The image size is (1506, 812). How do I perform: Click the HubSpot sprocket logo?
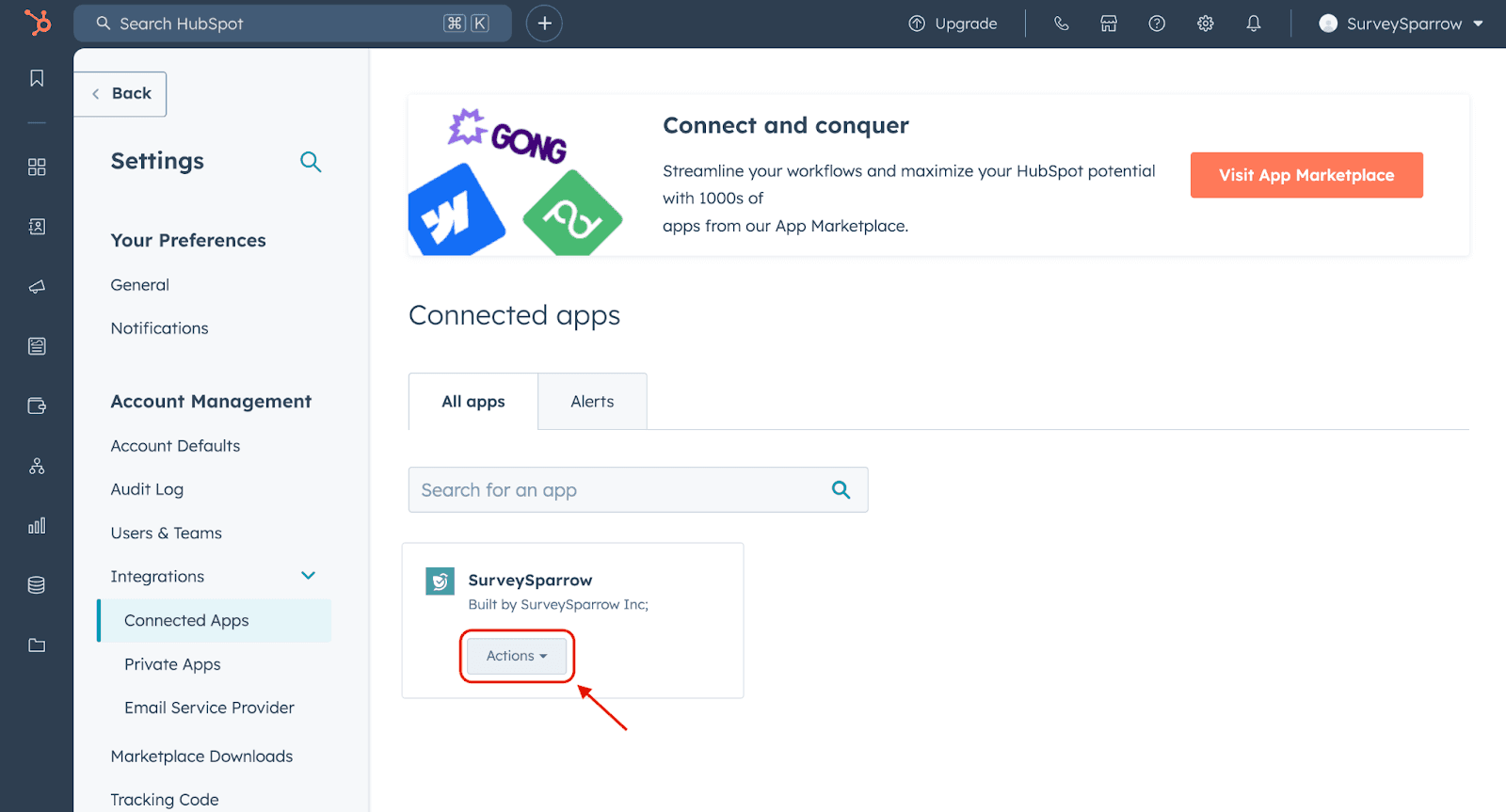pos(38,23)
